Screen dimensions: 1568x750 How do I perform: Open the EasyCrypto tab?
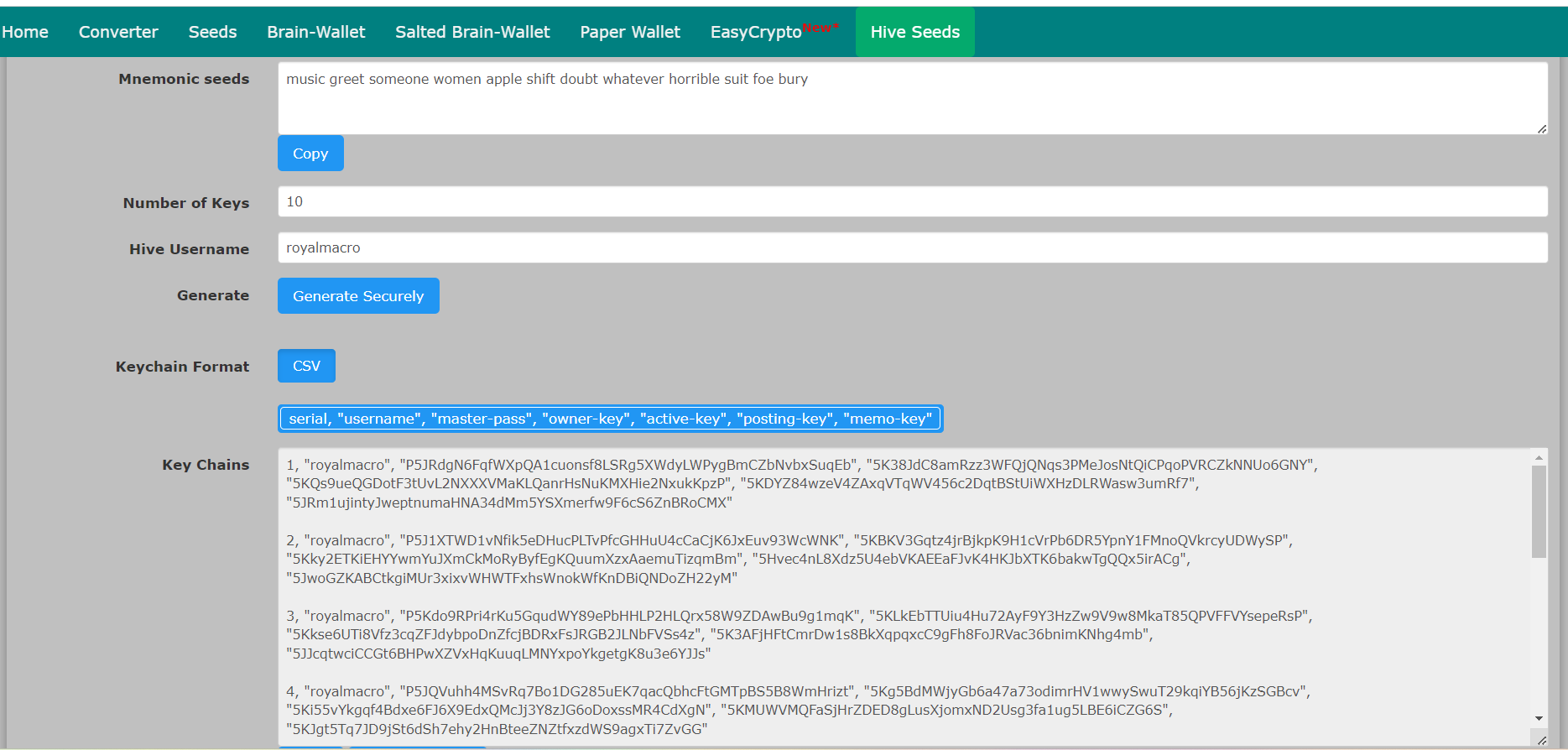point(775,32)
